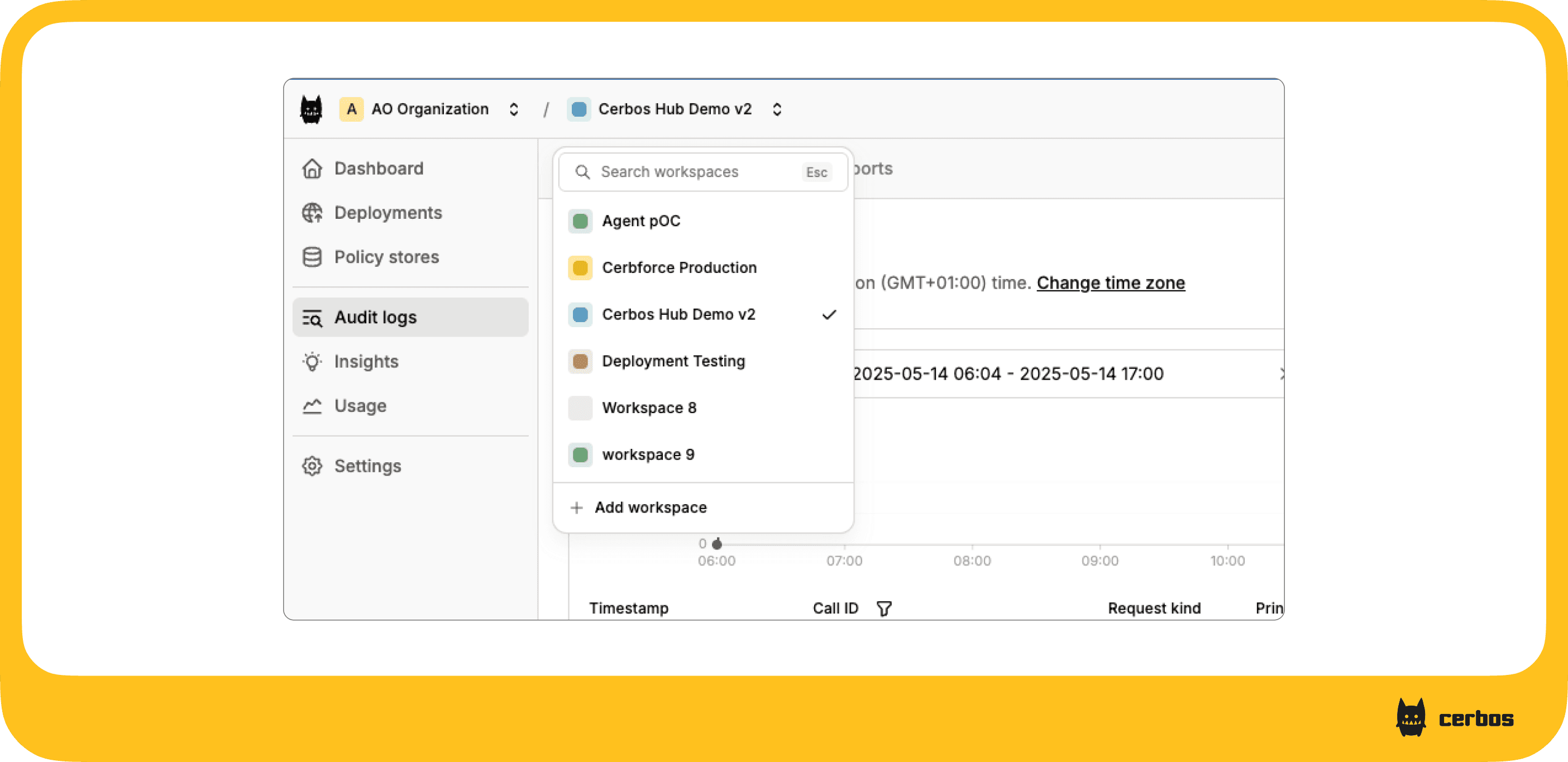1568x762 pixels.
Task: Click the 08:00 axis label
Action: tap(972, 560)
